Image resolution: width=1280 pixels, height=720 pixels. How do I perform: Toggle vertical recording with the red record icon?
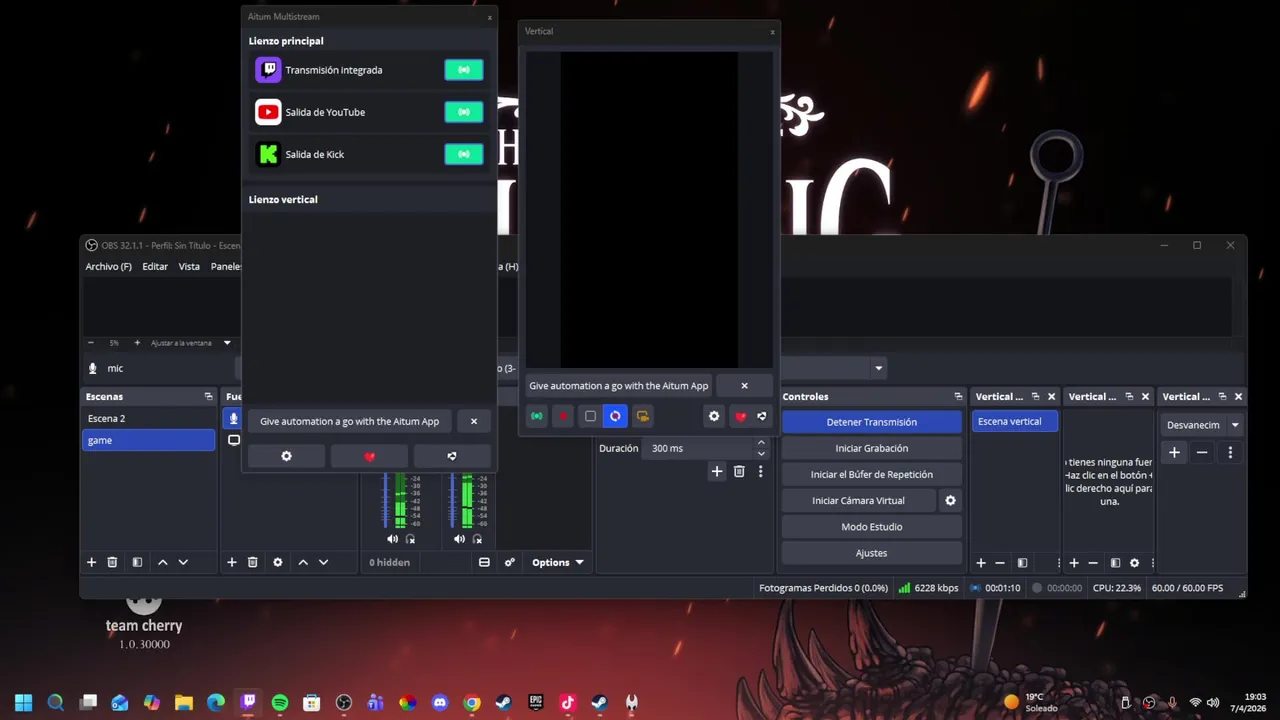tap(563, 416)
